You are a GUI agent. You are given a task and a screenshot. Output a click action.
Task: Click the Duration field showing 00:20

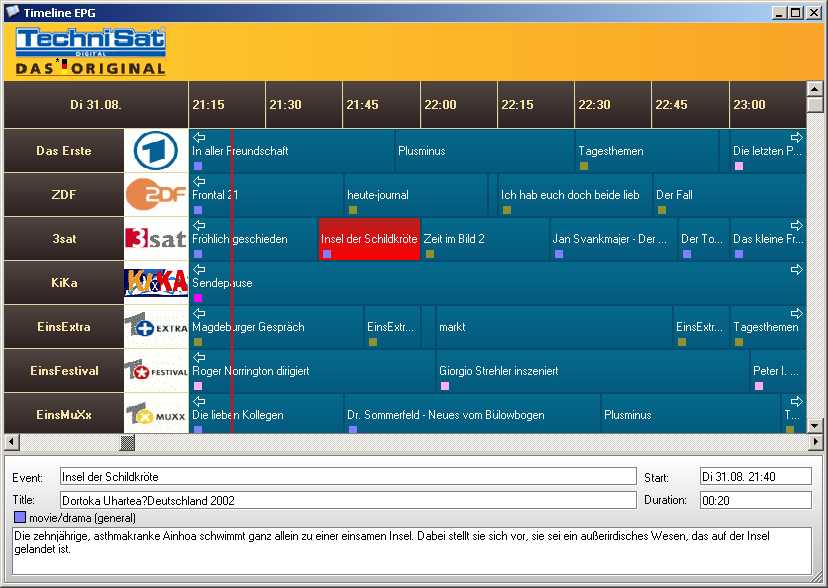click(x=756, y=500)
